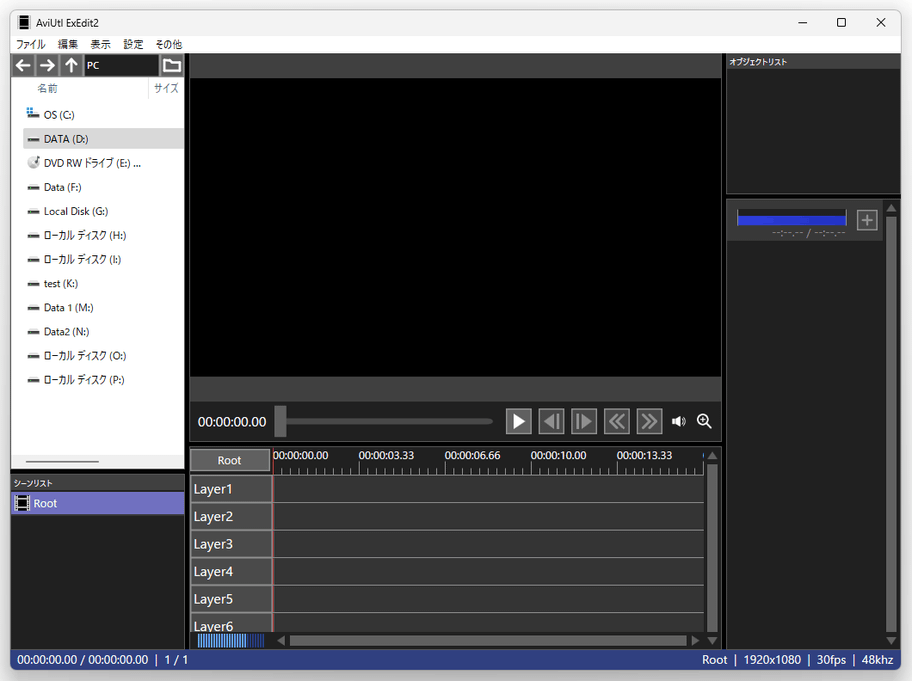The image size is (912, 681).
Task: Click the Layer4 header
Action: click(231, 572)
